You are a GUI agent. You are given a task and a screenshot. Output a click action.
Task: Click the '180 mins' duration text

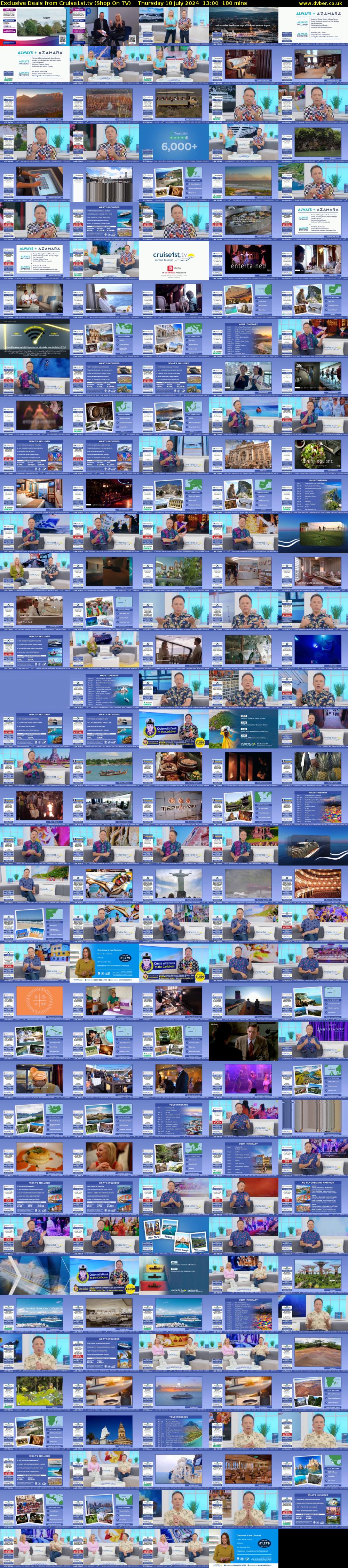[234, 3]
